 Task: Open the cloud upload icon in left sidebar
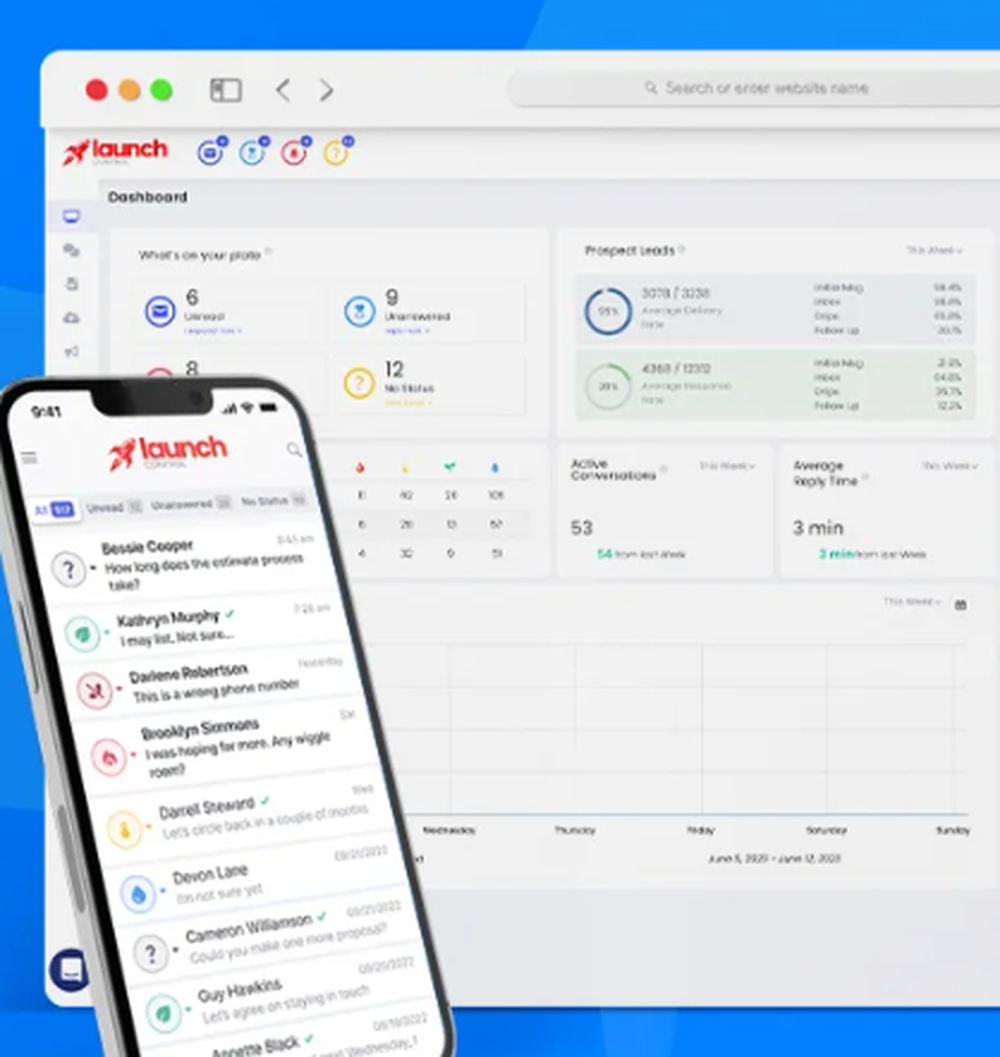71,318
